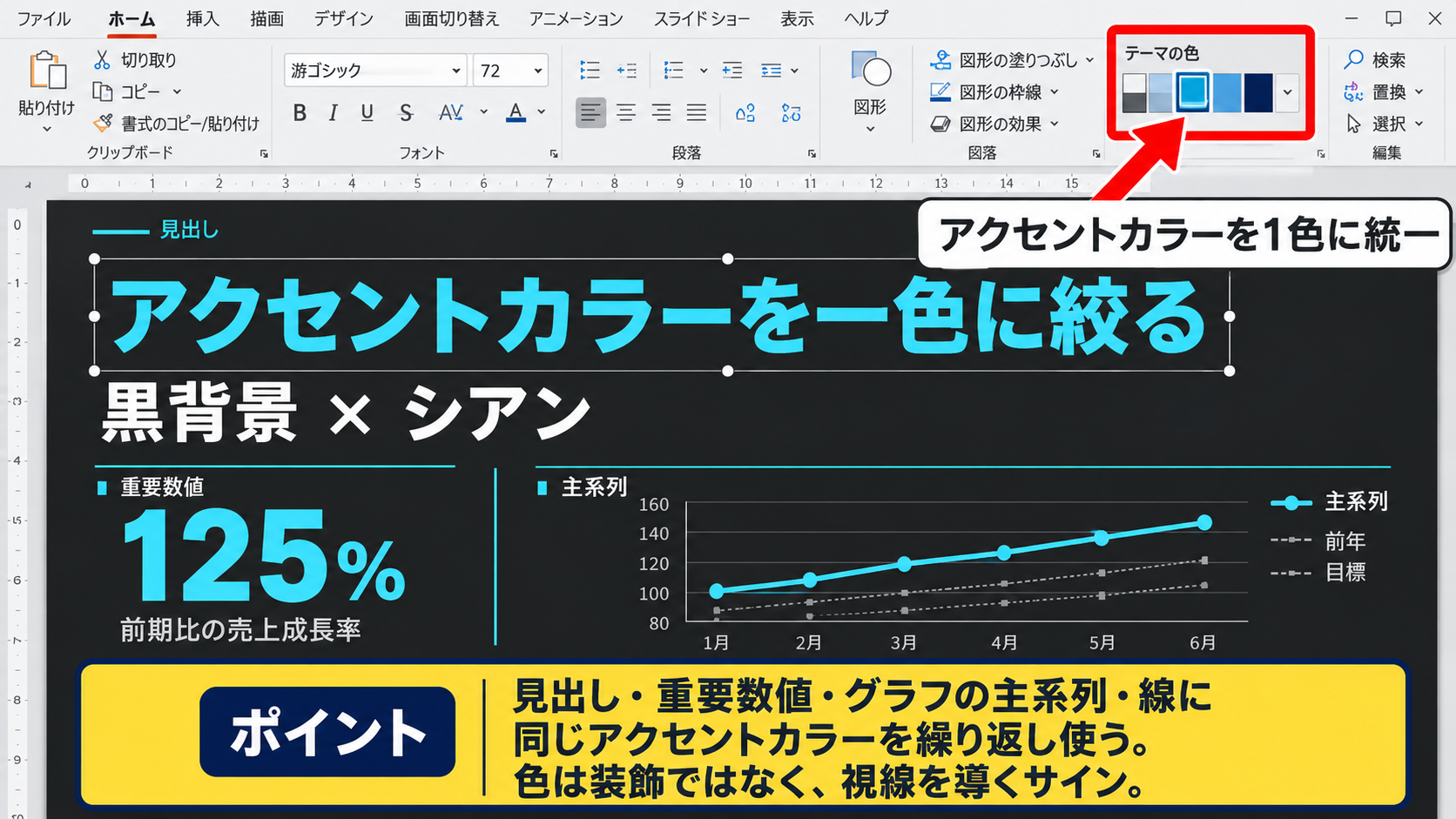Toggle left text alignment
Image resolution: width=1456 pixels, height=819 pixels.
[x=590, y=112]
